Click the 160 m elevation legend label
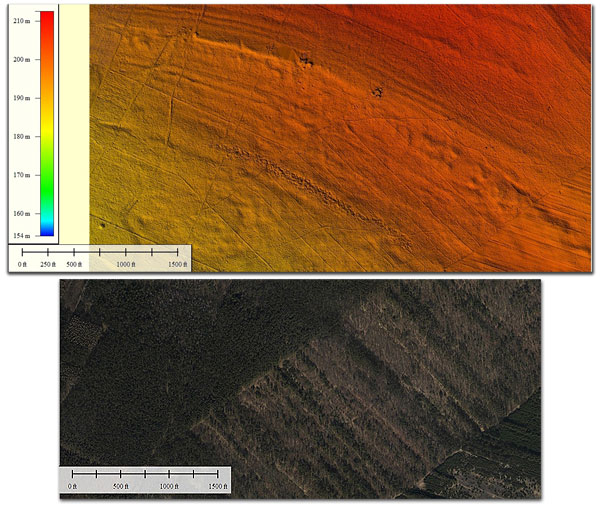This screenshot has width=600, height=508. pyautogui.click(x=21, y=213)
